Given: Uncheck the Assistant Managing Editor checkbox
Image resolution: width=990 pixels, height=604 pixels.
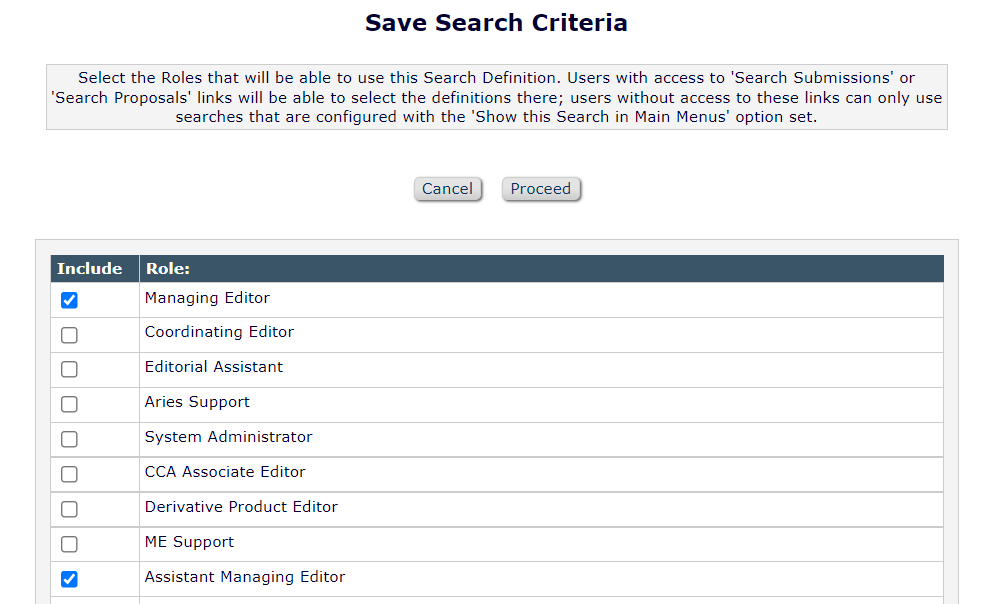Looking at the screenshot, I should (x=69, y=579).
